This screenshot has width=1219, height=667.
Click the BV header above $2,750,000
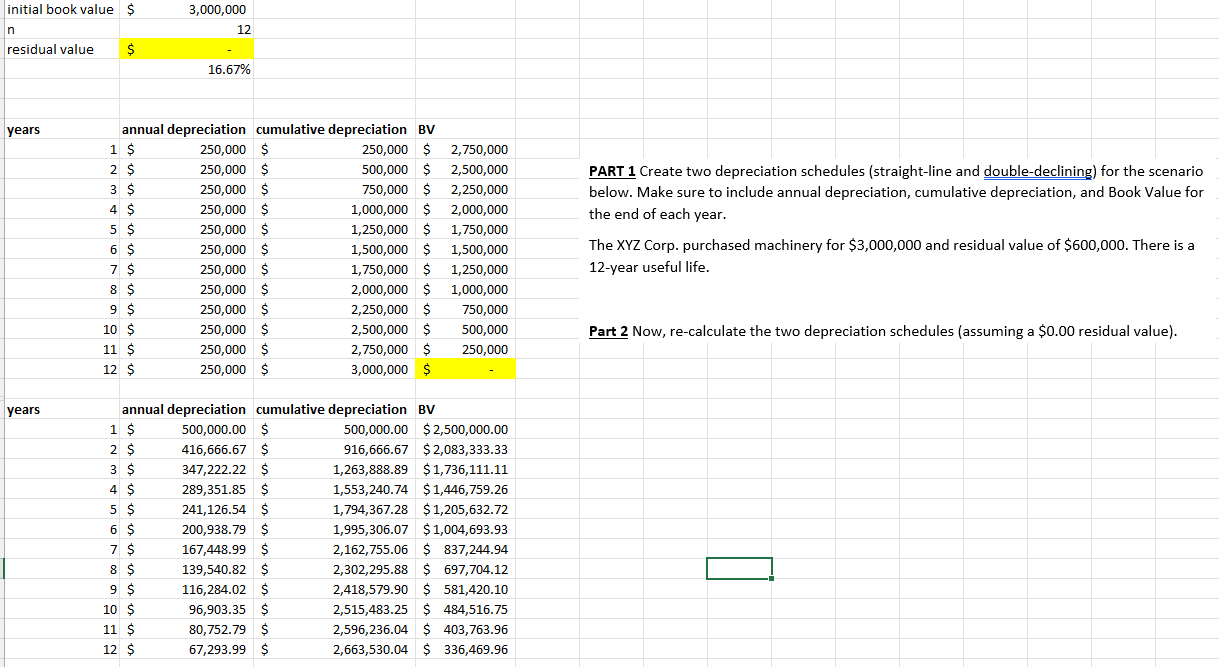tap(423, 129)
